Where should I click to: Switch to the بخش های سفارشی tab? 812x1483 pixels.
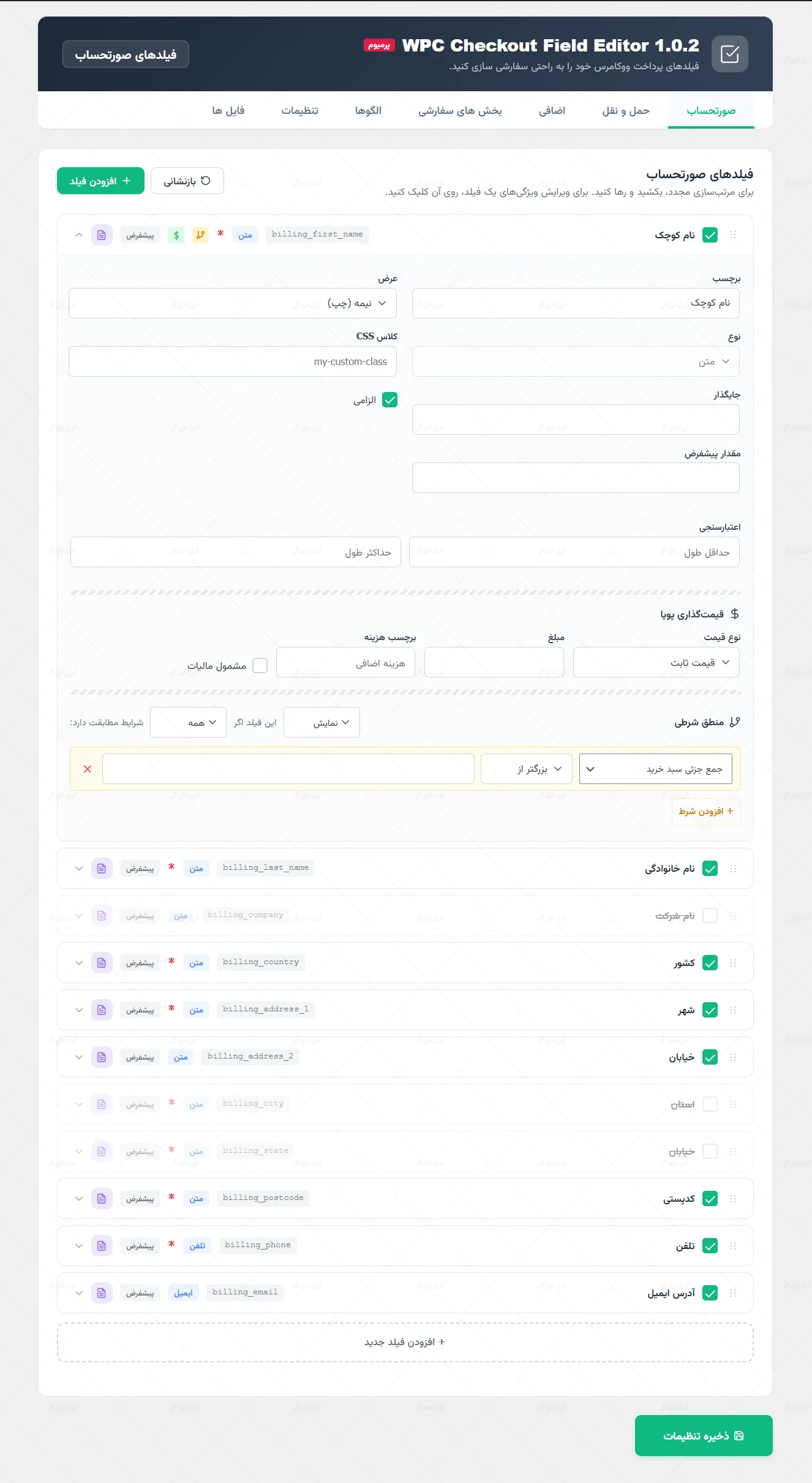coord(460,110)
